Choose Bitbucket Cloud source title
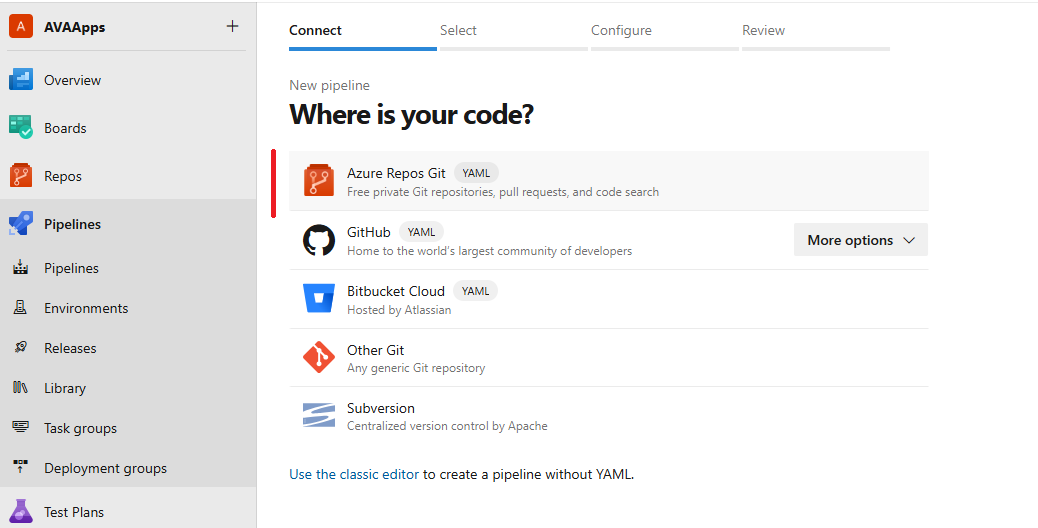The image size is (1038, 528). [x=396, y=291]
